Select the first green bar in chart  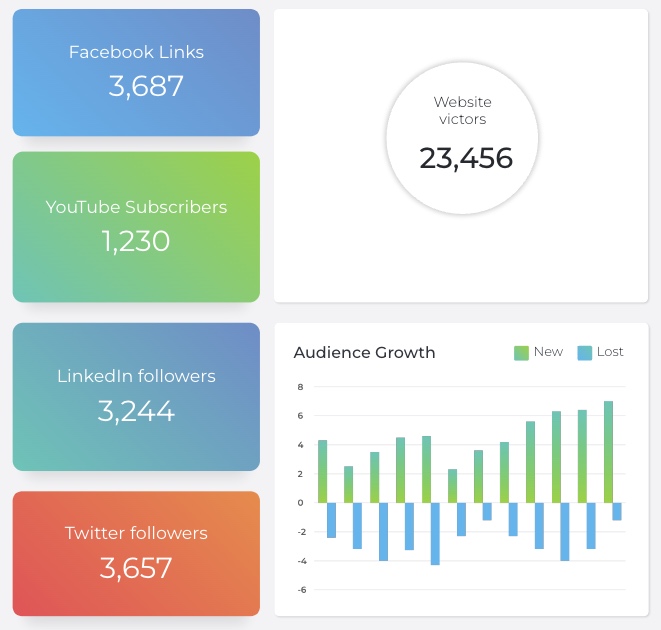point(323,471)
